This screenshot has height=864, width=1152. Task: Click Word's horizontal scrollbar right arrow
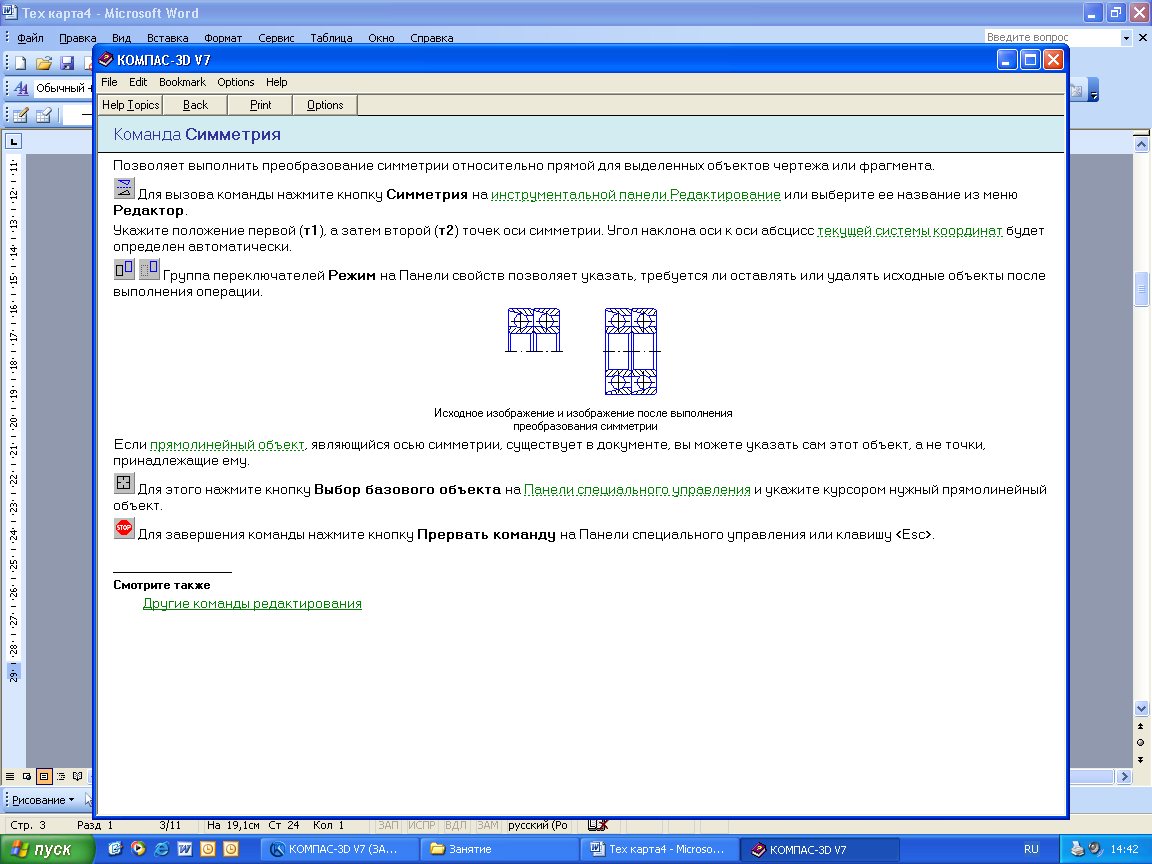click(1124, 777)
